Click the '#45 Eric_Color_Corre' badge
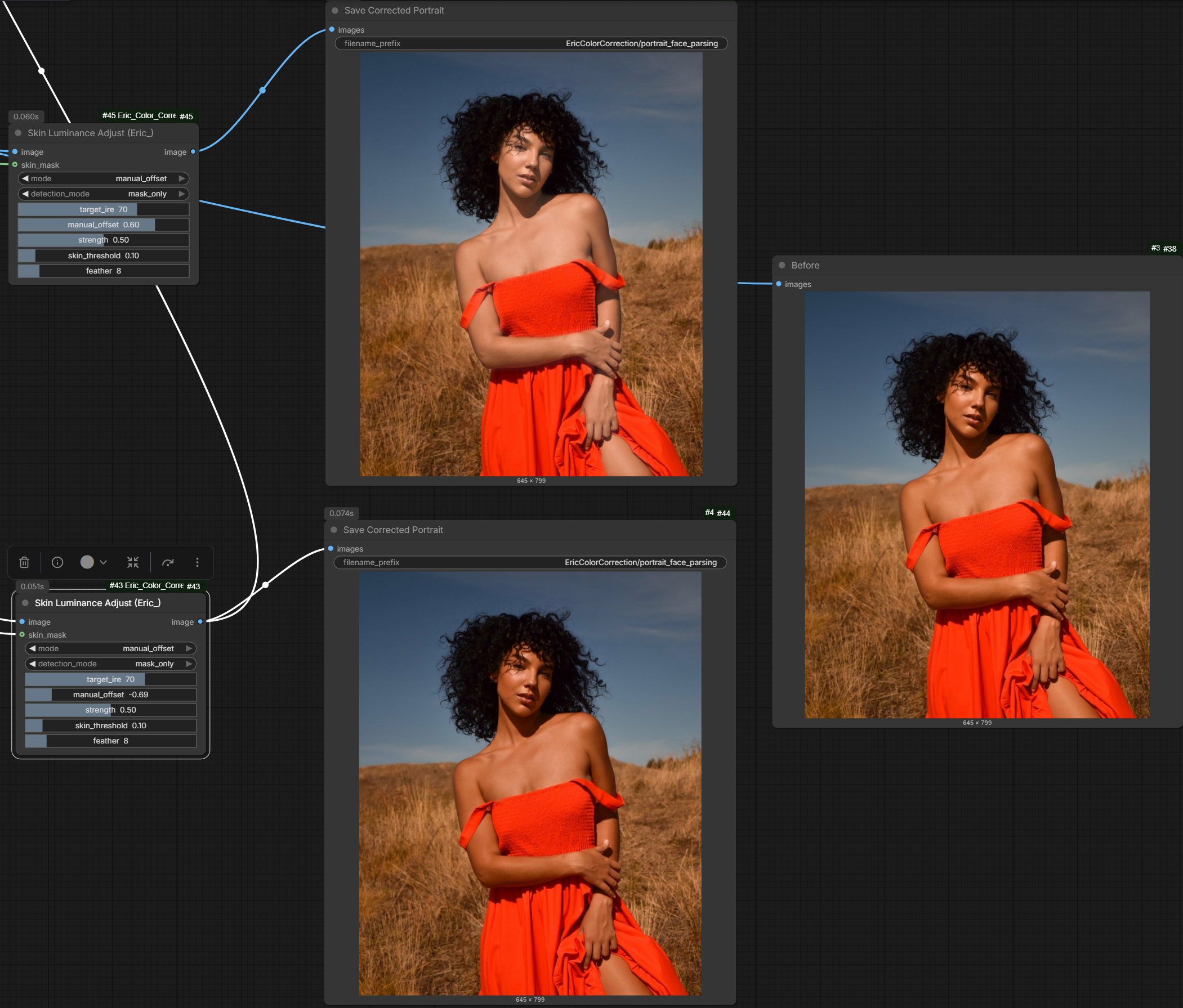Viewport: 1183px width, 1008px height. click(139, 116)
